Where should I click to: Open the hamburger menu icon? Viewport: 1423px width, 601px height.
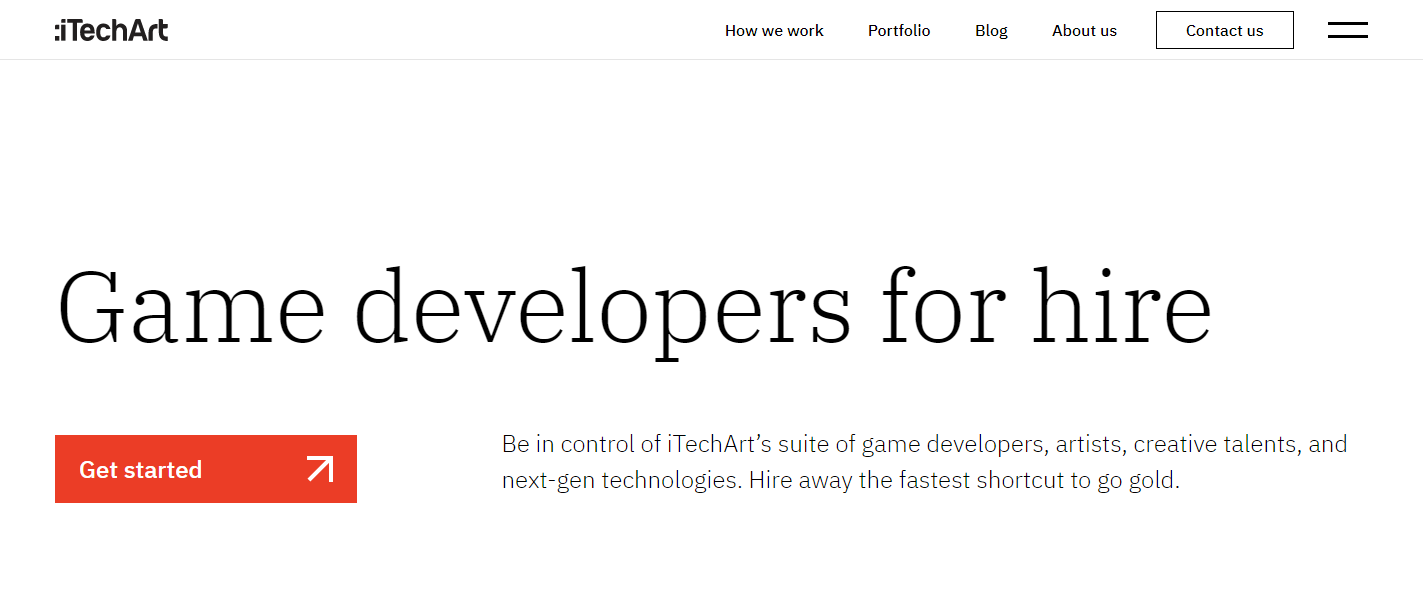pyautogui.click(x=1347, y=30)
